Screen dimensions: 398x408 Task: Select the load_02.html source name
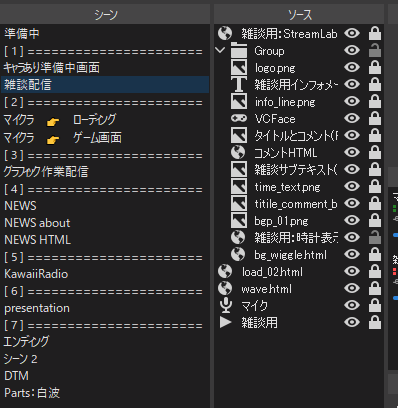tap(272, 272)
